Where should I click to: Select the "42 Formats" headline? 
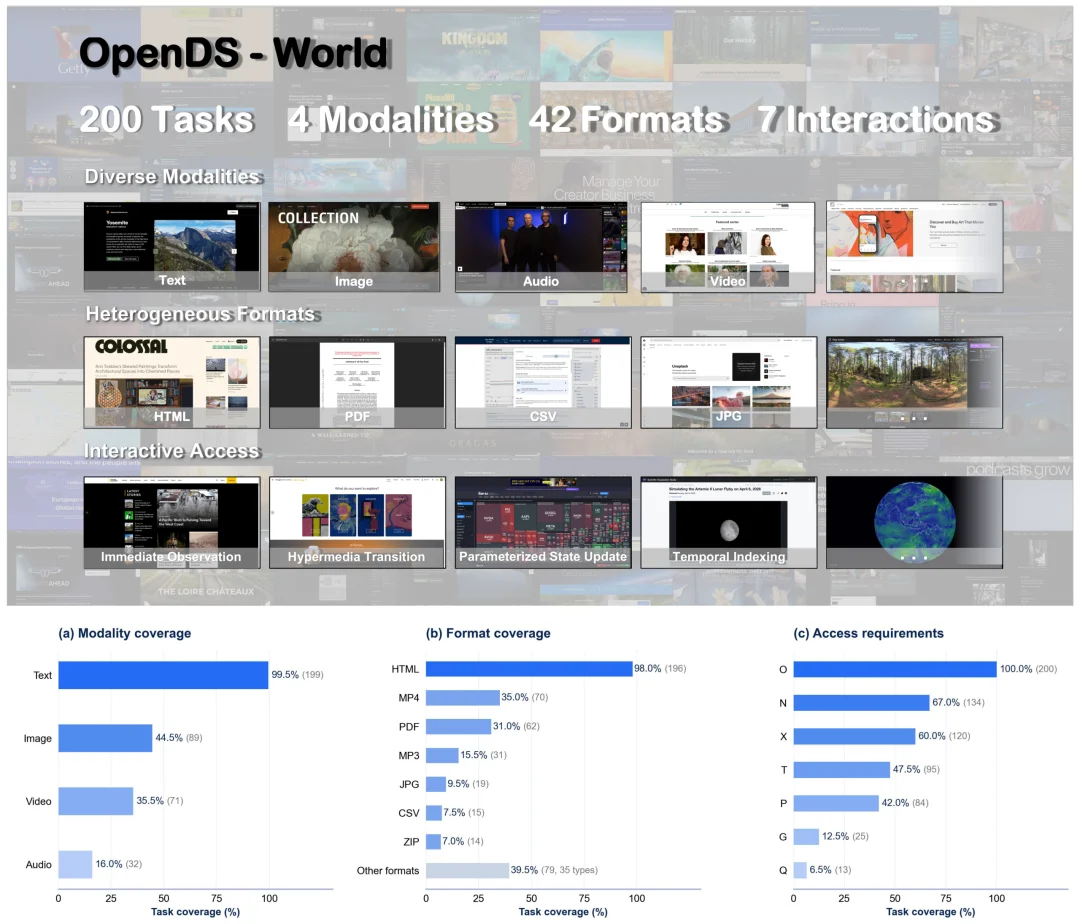coord(628,119)
